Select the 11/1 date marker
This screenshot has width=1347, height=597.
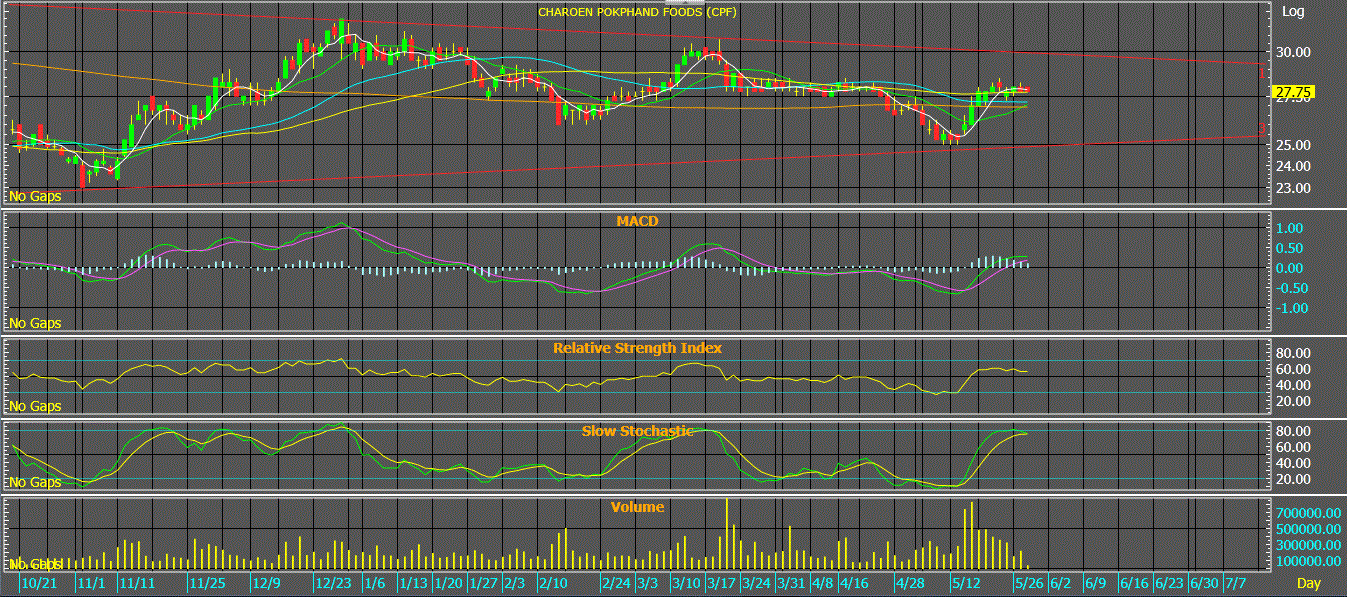tap(91, 583)
